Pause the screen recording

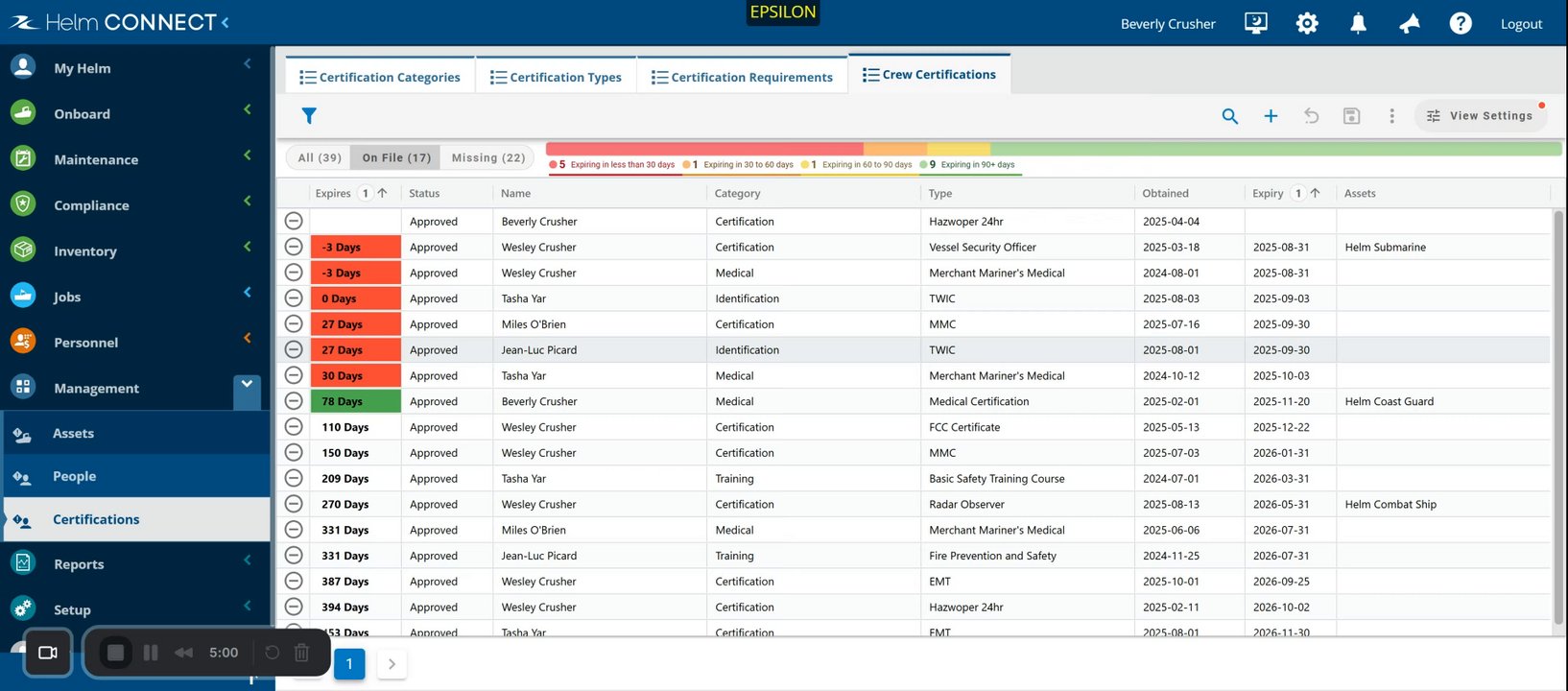[151, 653]
